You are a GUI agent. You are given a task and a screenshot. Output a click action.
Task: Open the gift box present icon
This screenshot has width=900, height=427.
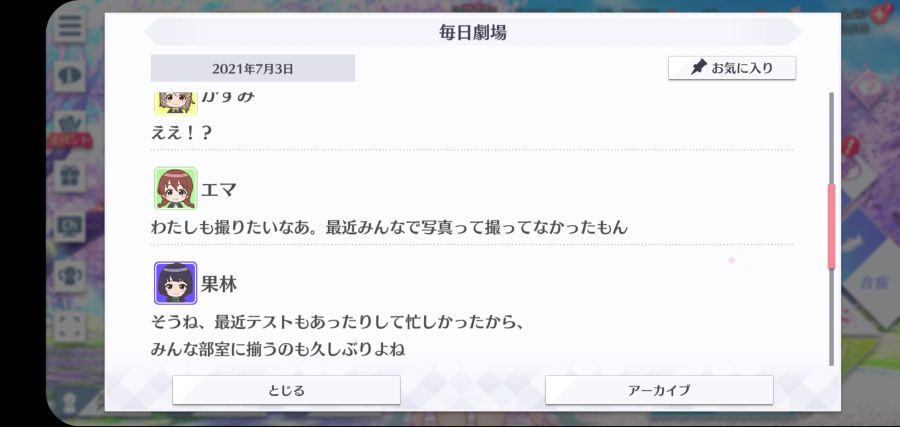pyautogui.click(x=70, y=176)
